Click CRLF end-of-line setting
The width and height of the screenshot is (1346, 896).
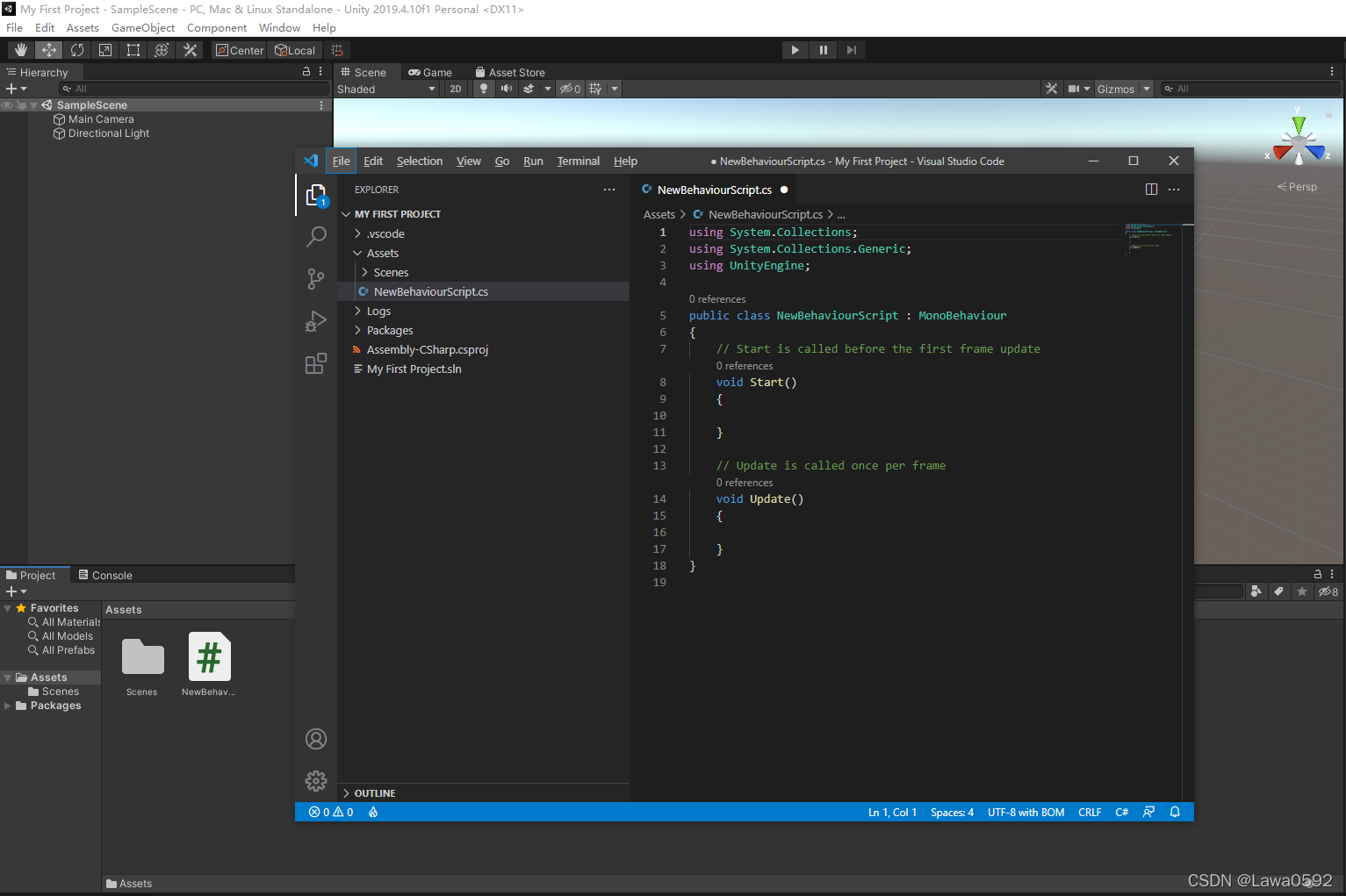(x=1090, y=813)
